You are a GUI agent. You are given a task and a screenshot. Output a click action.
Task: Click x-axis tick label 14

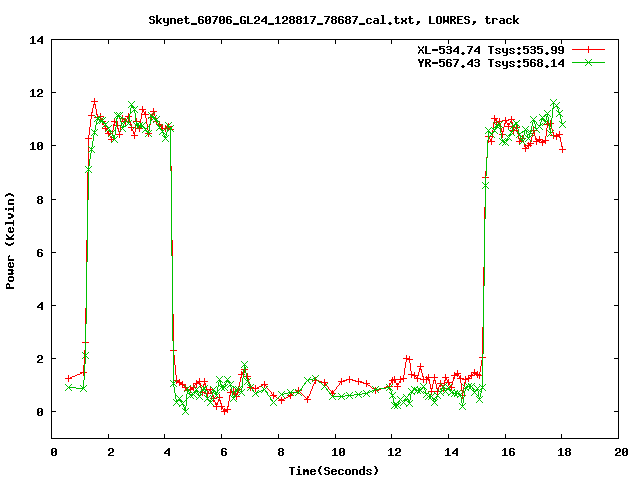[451, 452]
